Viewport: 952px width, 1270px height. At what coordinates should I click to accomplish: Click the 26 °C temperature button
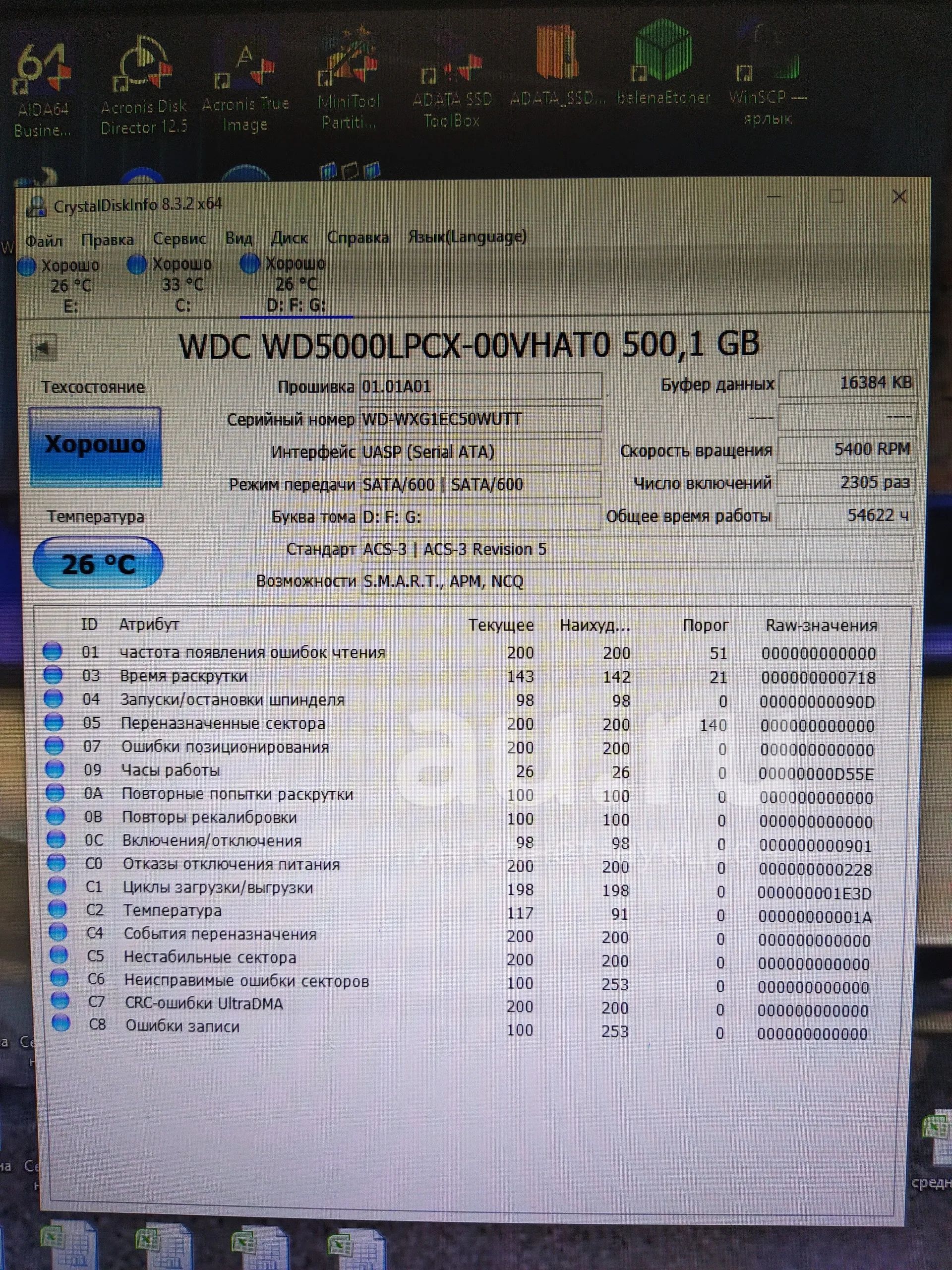pyautogui.click(x=98, y=563)
